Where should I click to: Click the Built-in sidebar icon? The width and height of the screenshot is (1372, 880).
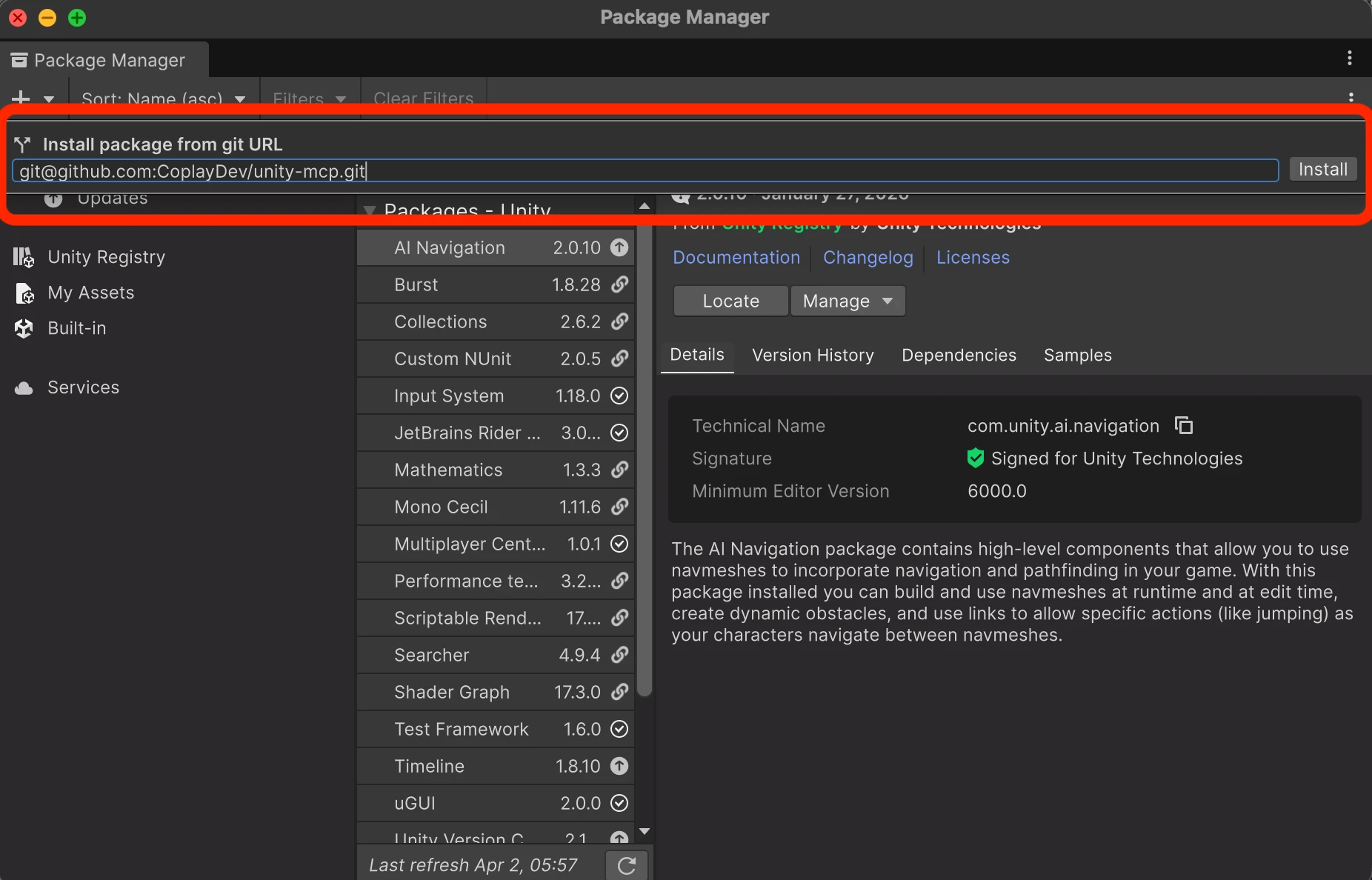[x=24, y=328]
